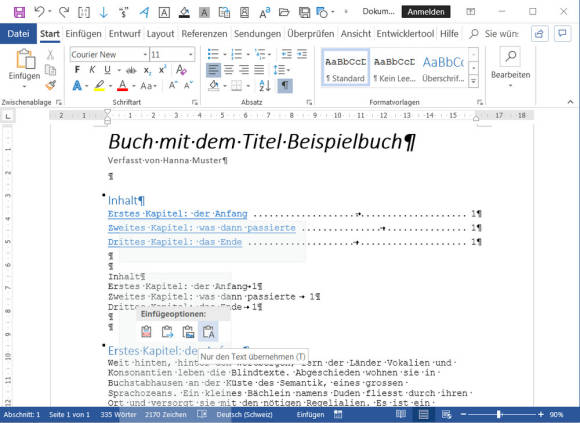Toggle italic formatting (K)

pos(92,70)
